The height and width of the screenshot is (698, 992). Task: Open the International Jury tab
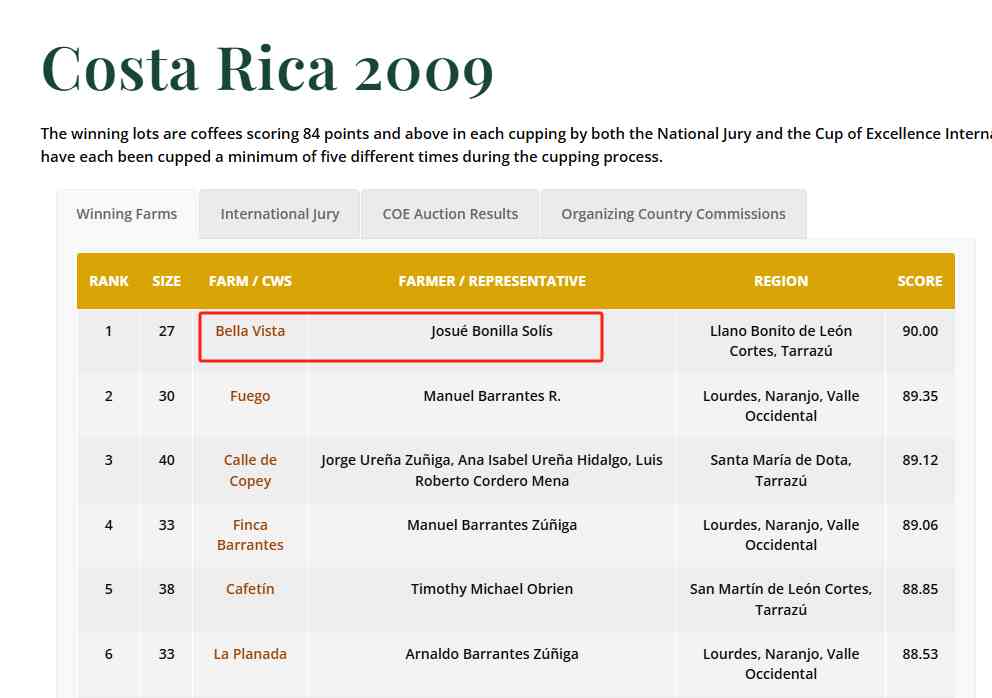click(x=280, y=214)
